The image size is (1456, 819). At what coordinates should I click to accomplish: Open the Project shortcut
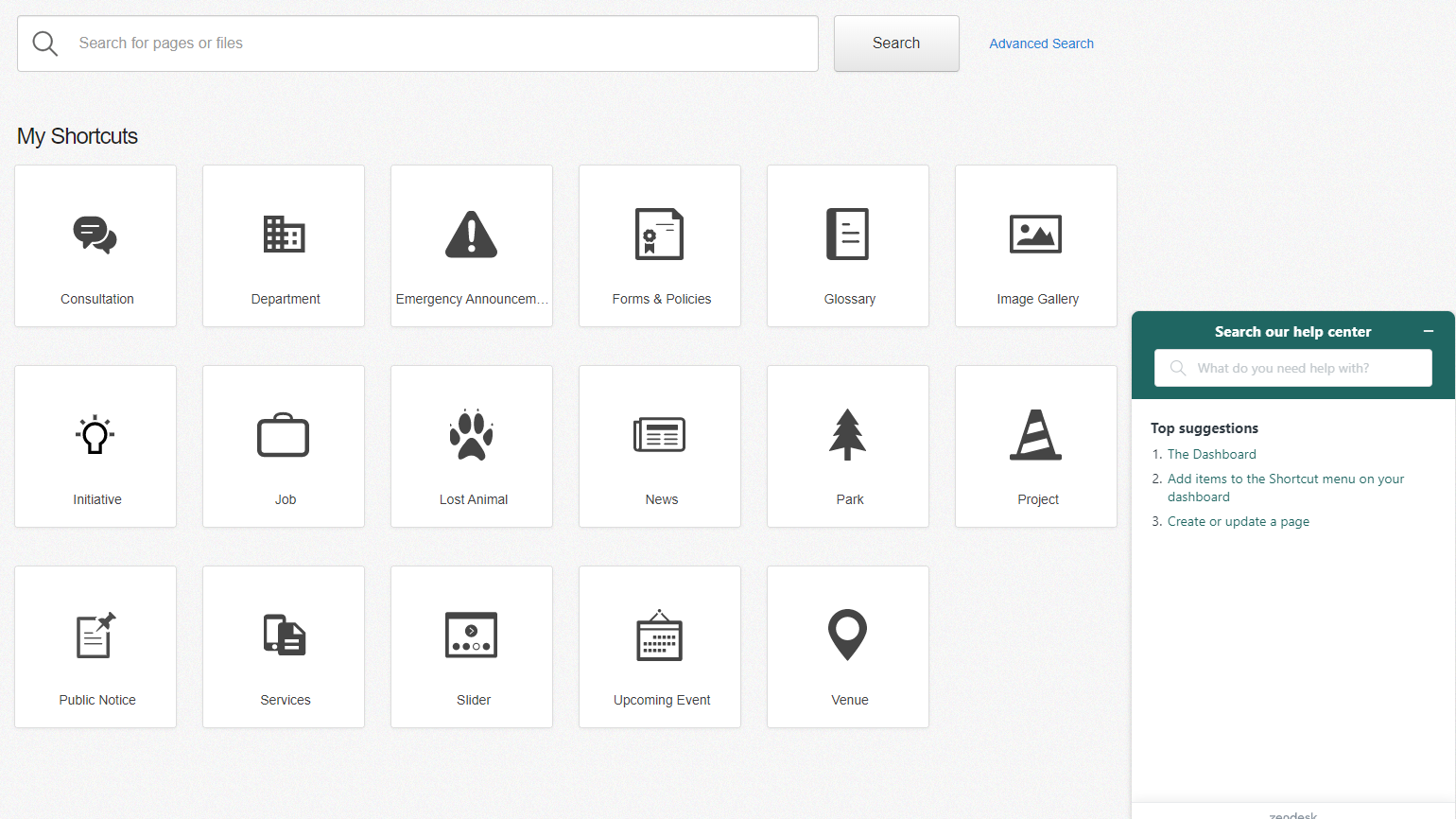point(1035,446)
